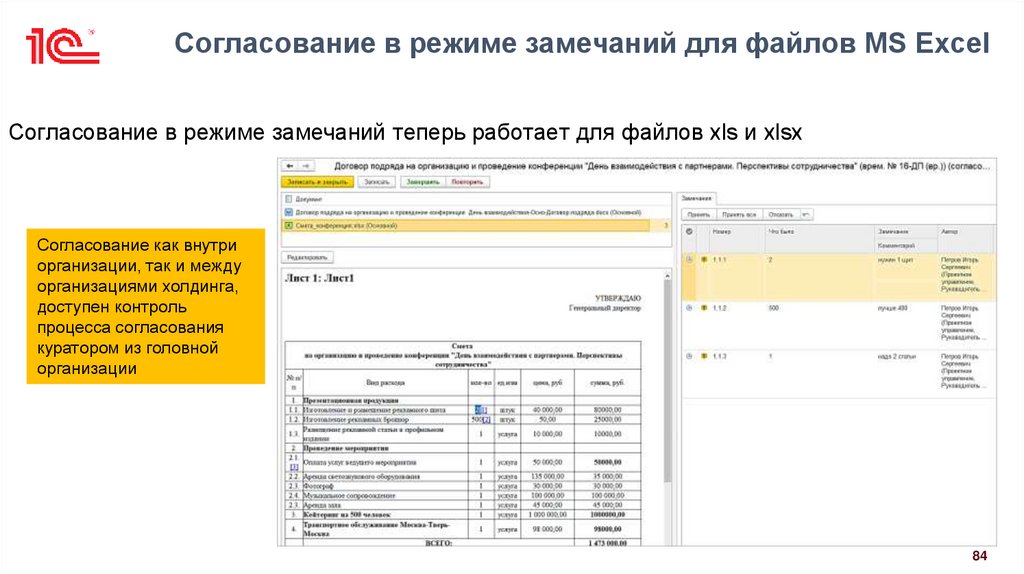Click the Редактировать button
Screen dimensions: 1024x574
(307, 257)
